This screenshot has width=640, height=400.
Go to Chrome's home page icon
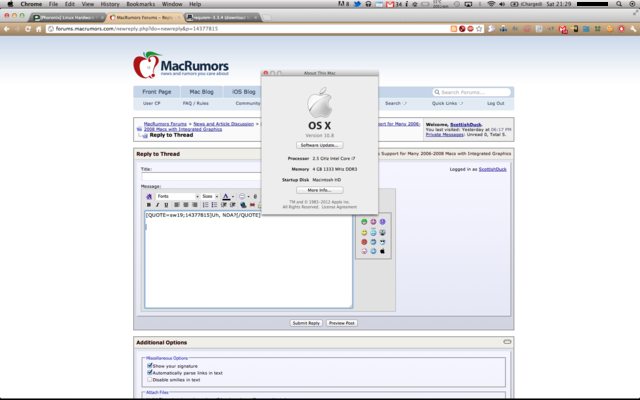[38, 29]
